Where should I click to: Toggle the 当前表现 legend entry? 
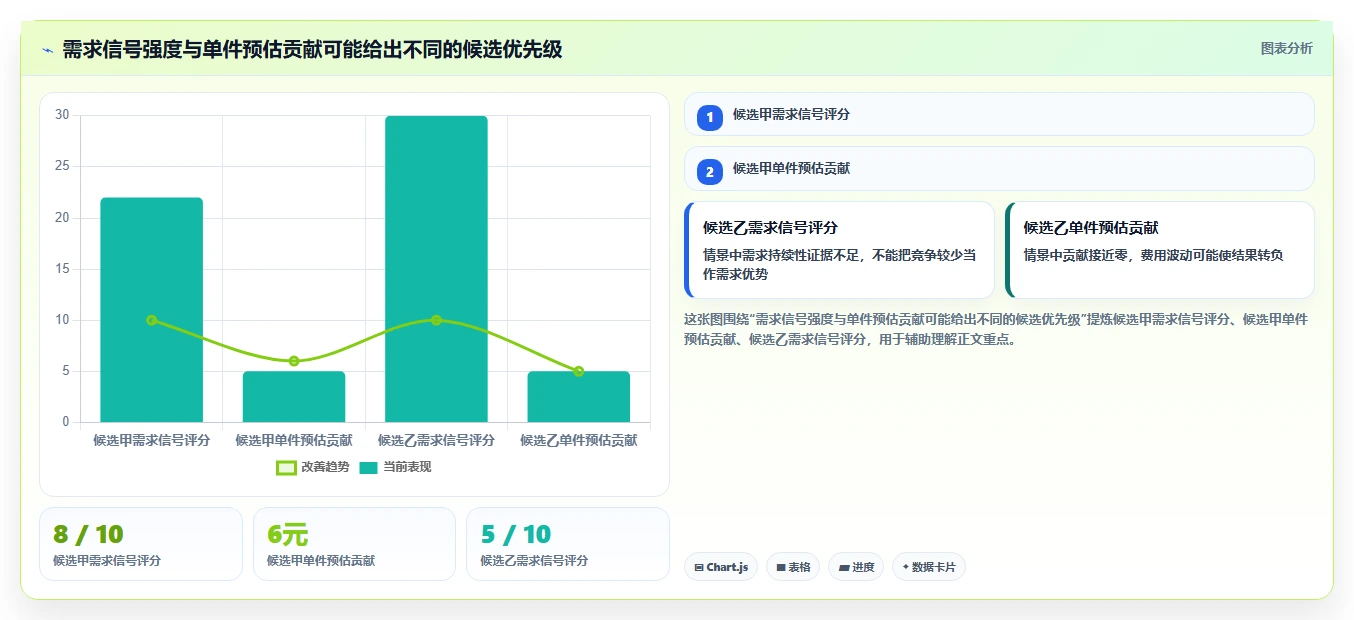pyautogui.click(x=395, y=467)
